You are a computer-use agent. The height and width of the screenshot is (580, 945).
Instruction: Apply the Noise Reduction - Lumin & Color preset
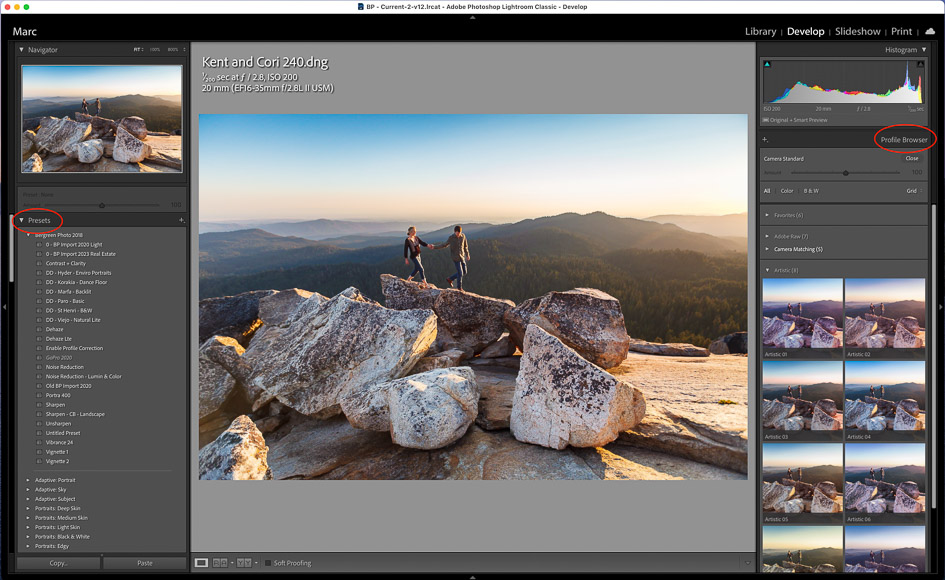(x=84, y=376)
